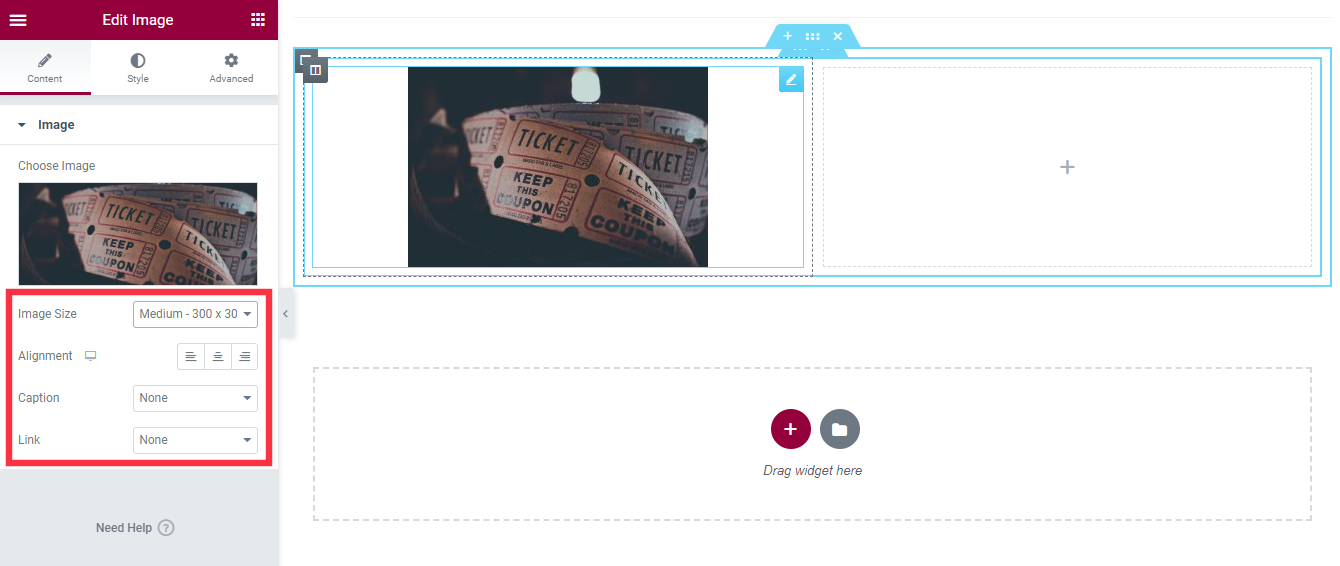Screen dimensions: 1340x566
Task: Open the Image Size dropdown
Action: tap(195, 314)
